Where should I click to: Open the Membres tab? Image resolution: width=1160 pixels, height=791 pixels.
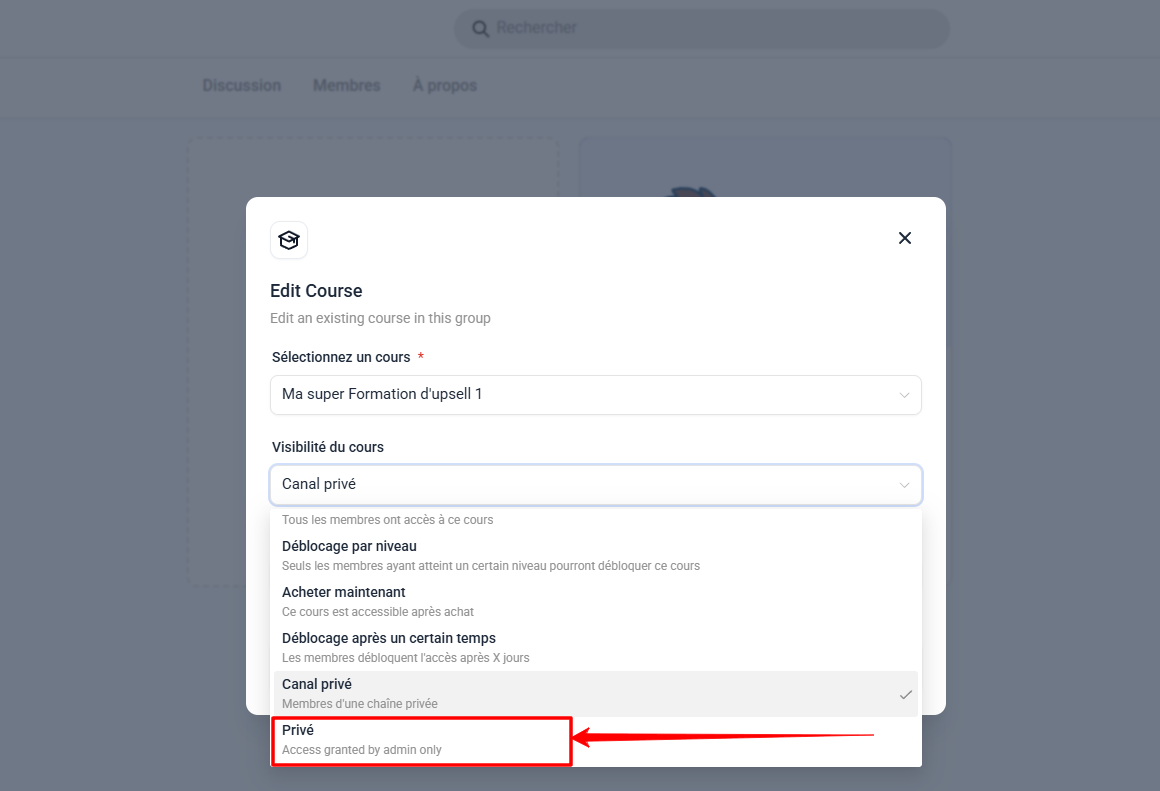[346, 85]
